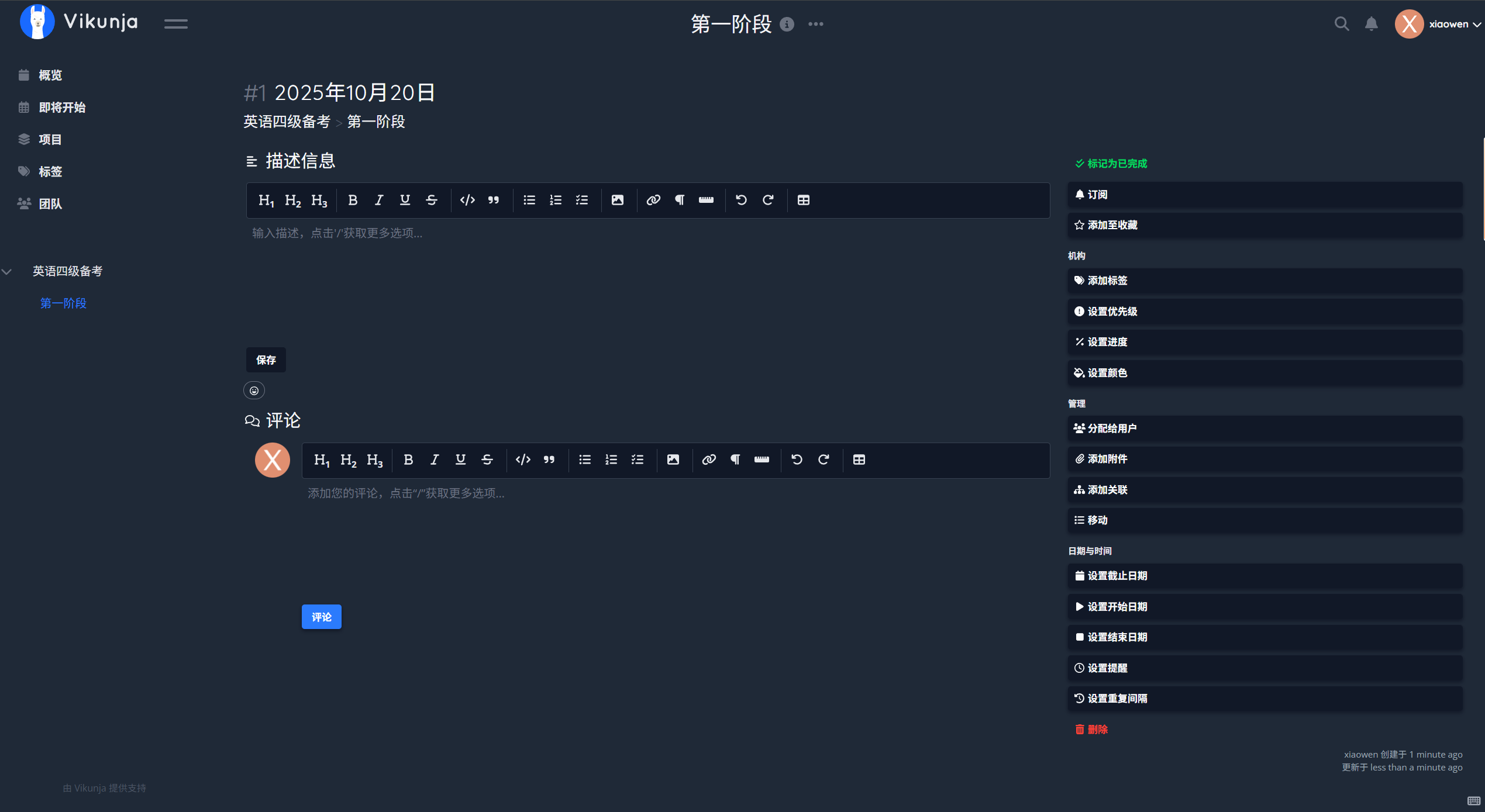Open the 第一阶段 three-dots menu

[815, 24]
